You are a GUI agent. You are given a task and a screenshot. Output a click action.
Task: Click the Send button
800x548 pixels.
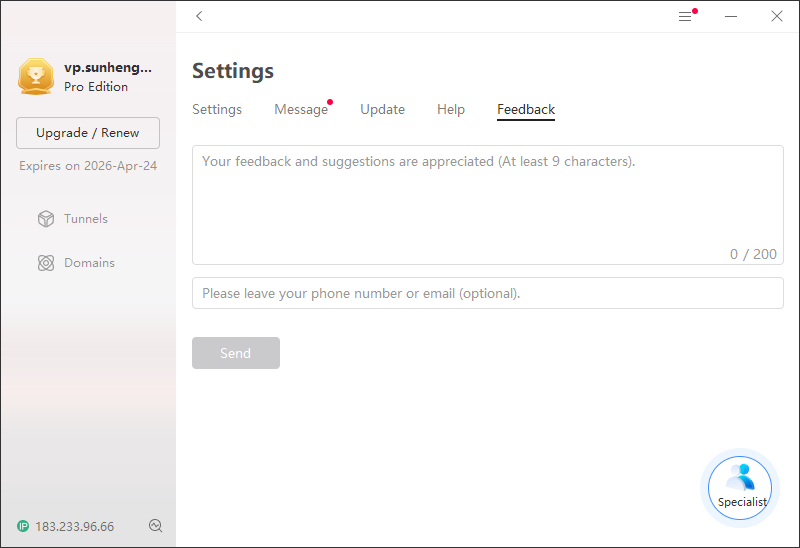coord(236,353)
